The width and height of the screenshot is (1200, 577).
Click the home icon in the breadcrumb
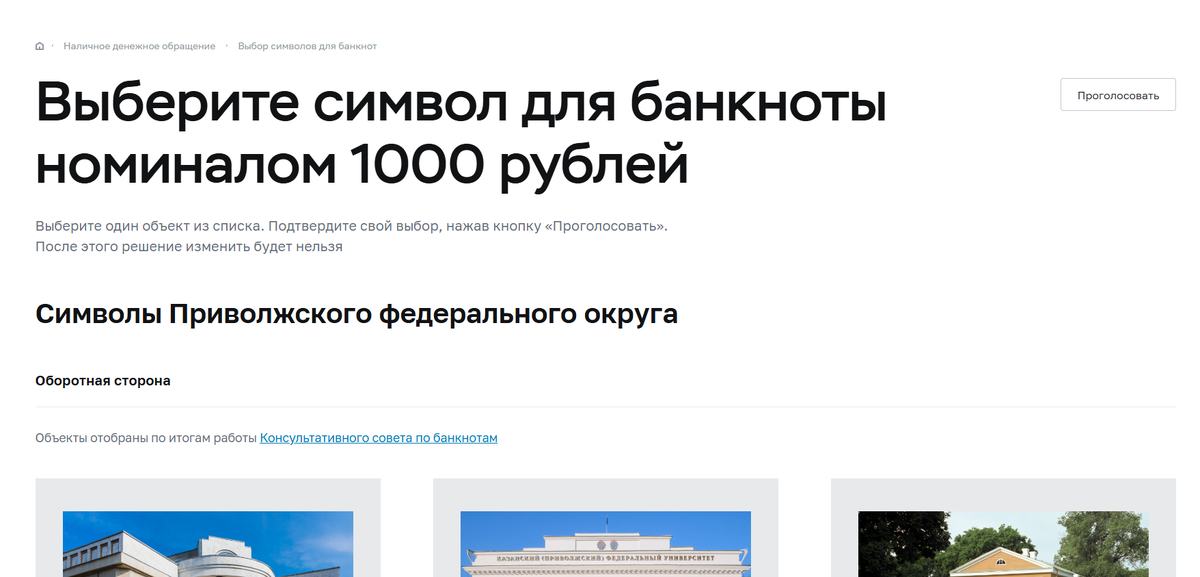38,45
